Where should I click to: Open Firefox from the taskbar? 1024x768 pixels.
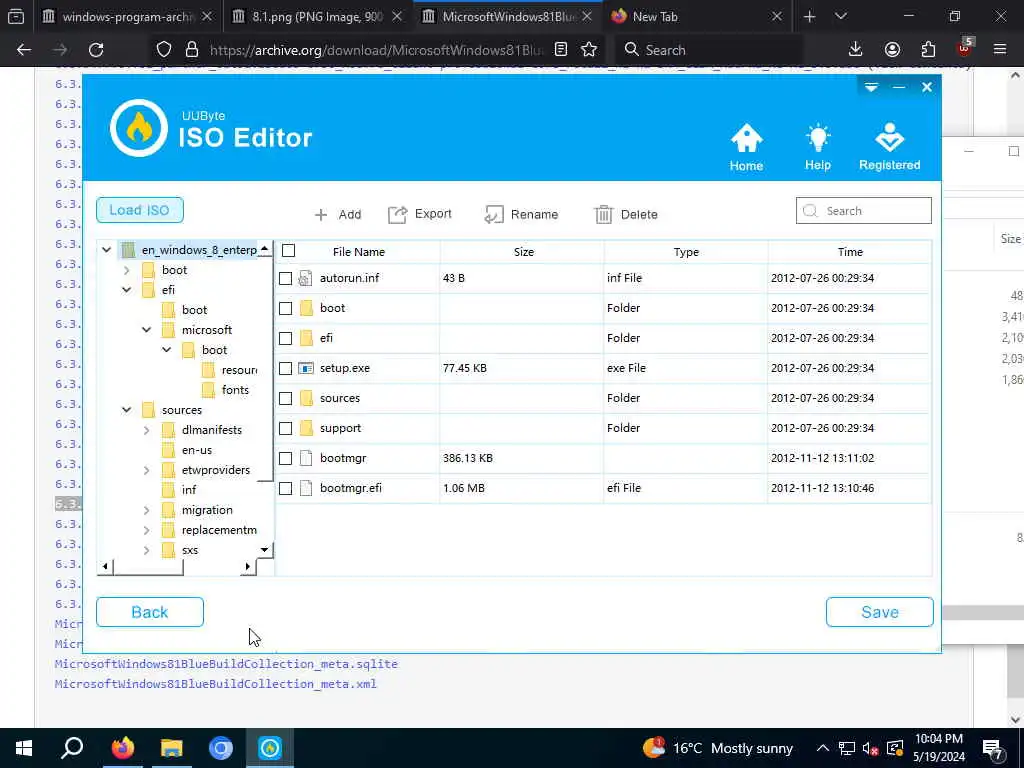tap(122, 748)
